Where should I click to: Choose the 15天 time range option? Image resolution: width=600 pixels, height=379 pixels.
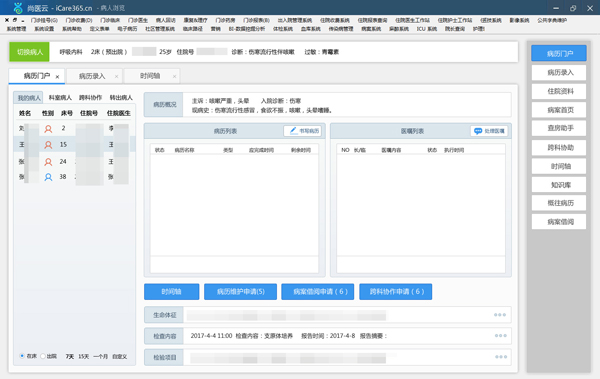[x=83, y=356]
